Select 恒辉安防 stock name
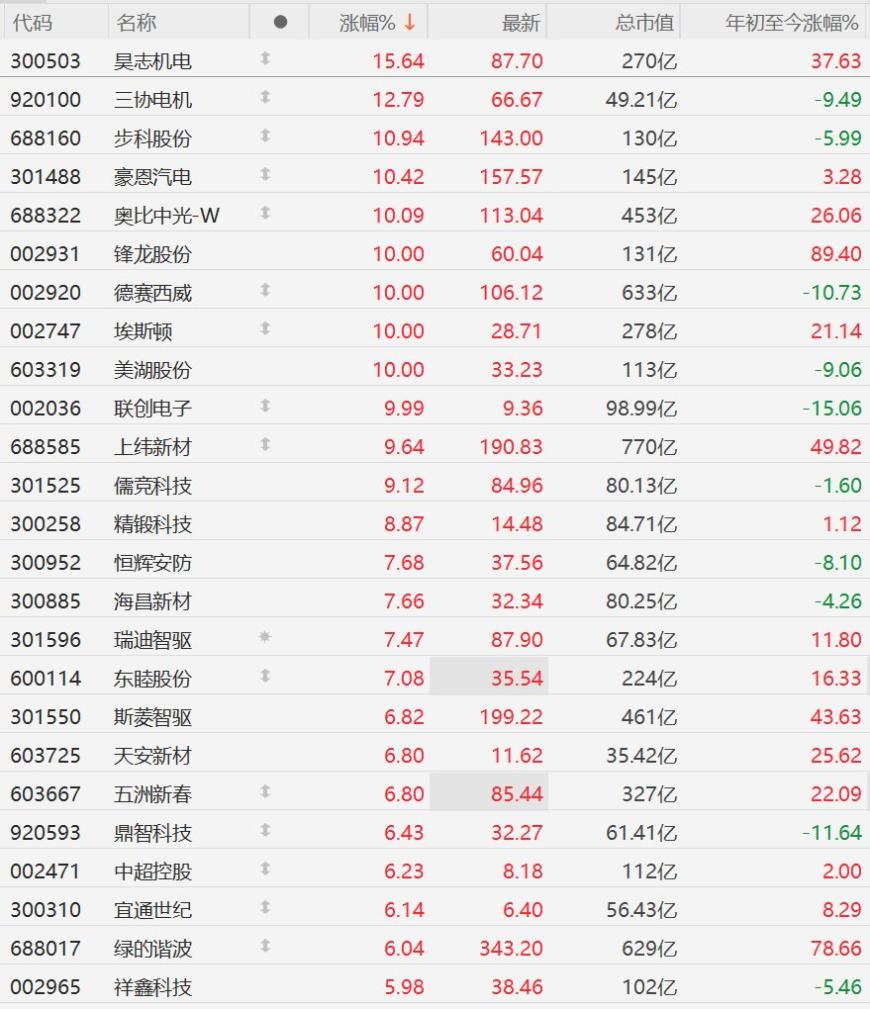The image size is (870, 1009). click(153, 563)
